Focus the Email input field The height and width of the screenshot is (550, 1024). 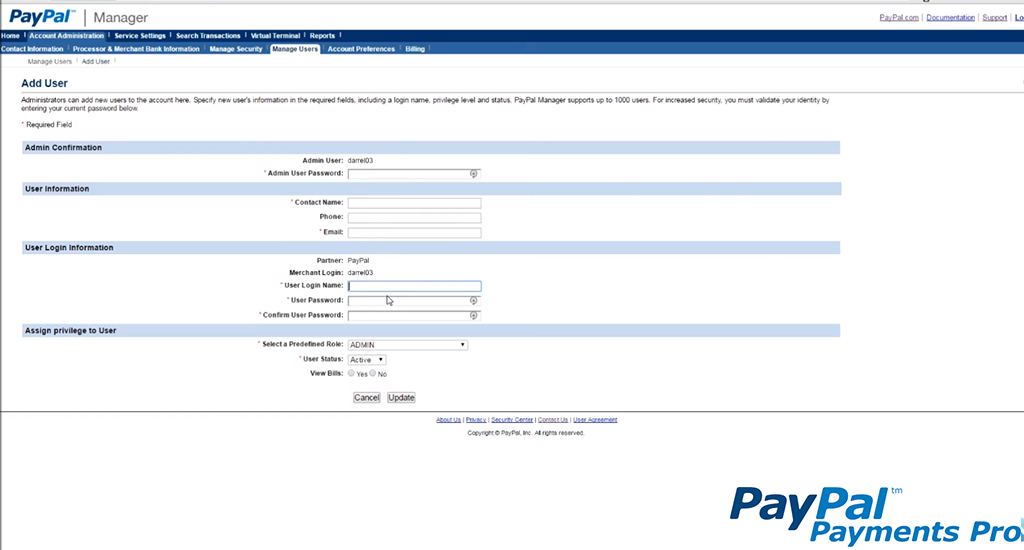(x=414, y=233)
